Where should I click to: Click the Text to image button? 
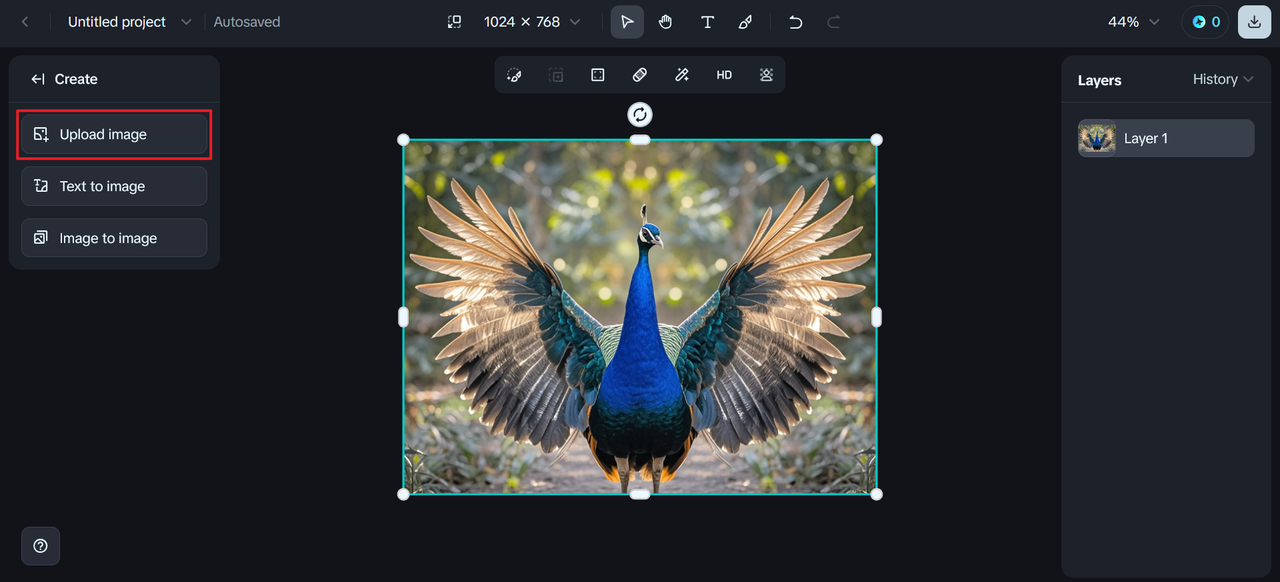(114, 186)
